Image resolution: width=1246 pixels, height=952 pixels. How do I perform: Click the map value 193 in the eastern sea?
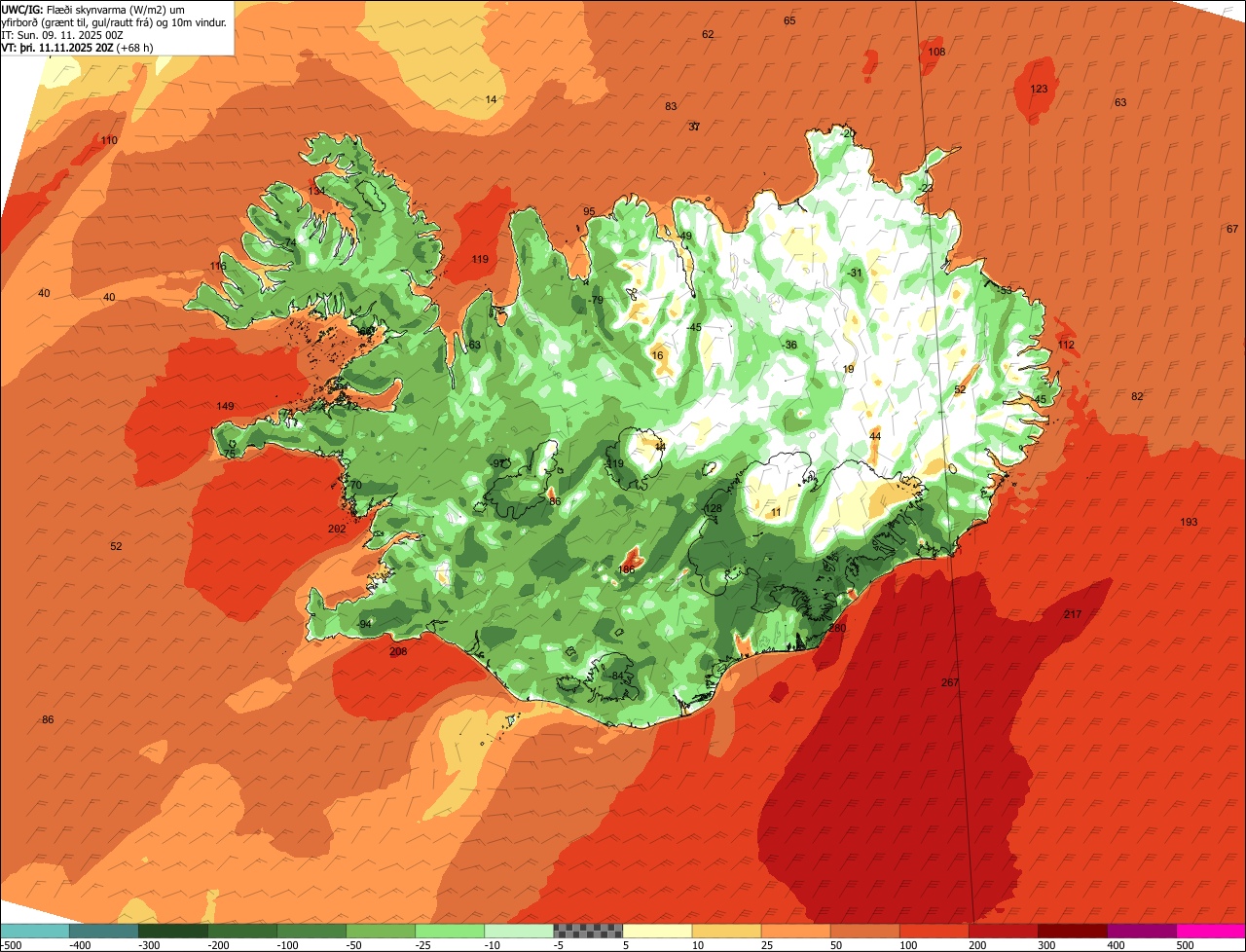click(x=1189, y=522)
